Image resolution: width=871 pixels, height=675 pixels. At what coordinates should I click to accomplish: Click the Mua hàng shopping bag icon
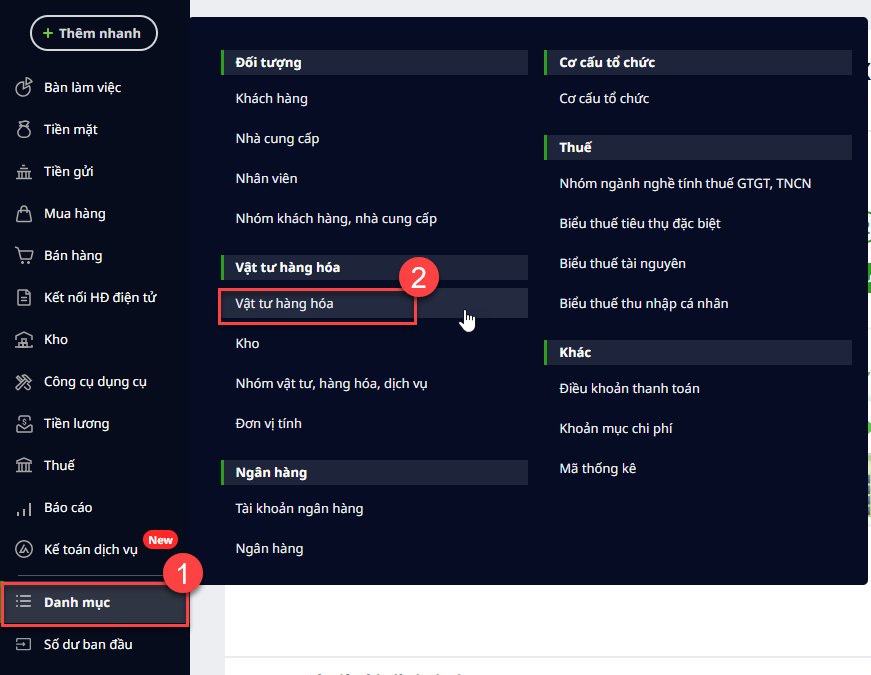coord(24,214)
